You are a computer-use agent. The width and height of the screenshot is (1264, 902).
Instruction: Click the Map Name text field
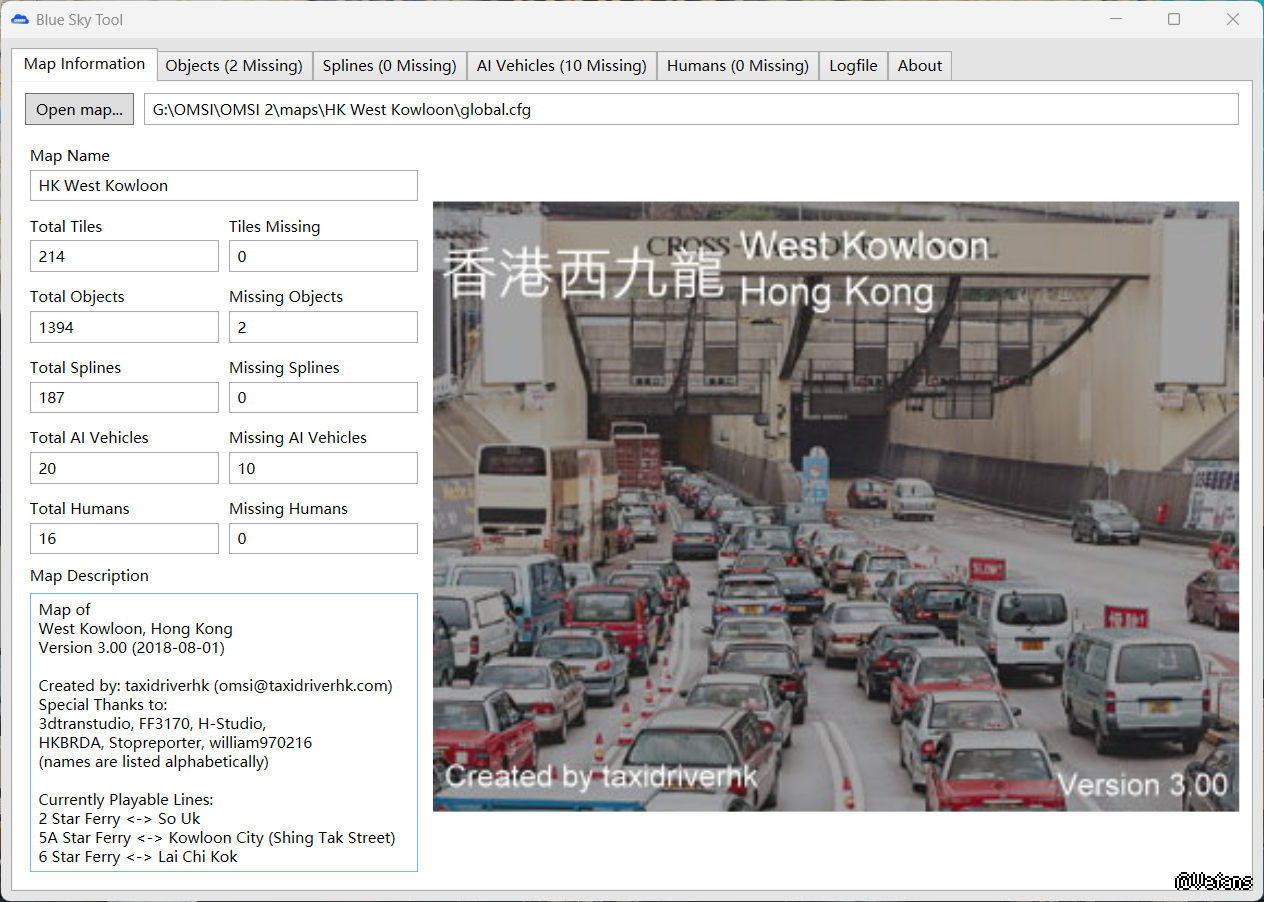[223, 186]
